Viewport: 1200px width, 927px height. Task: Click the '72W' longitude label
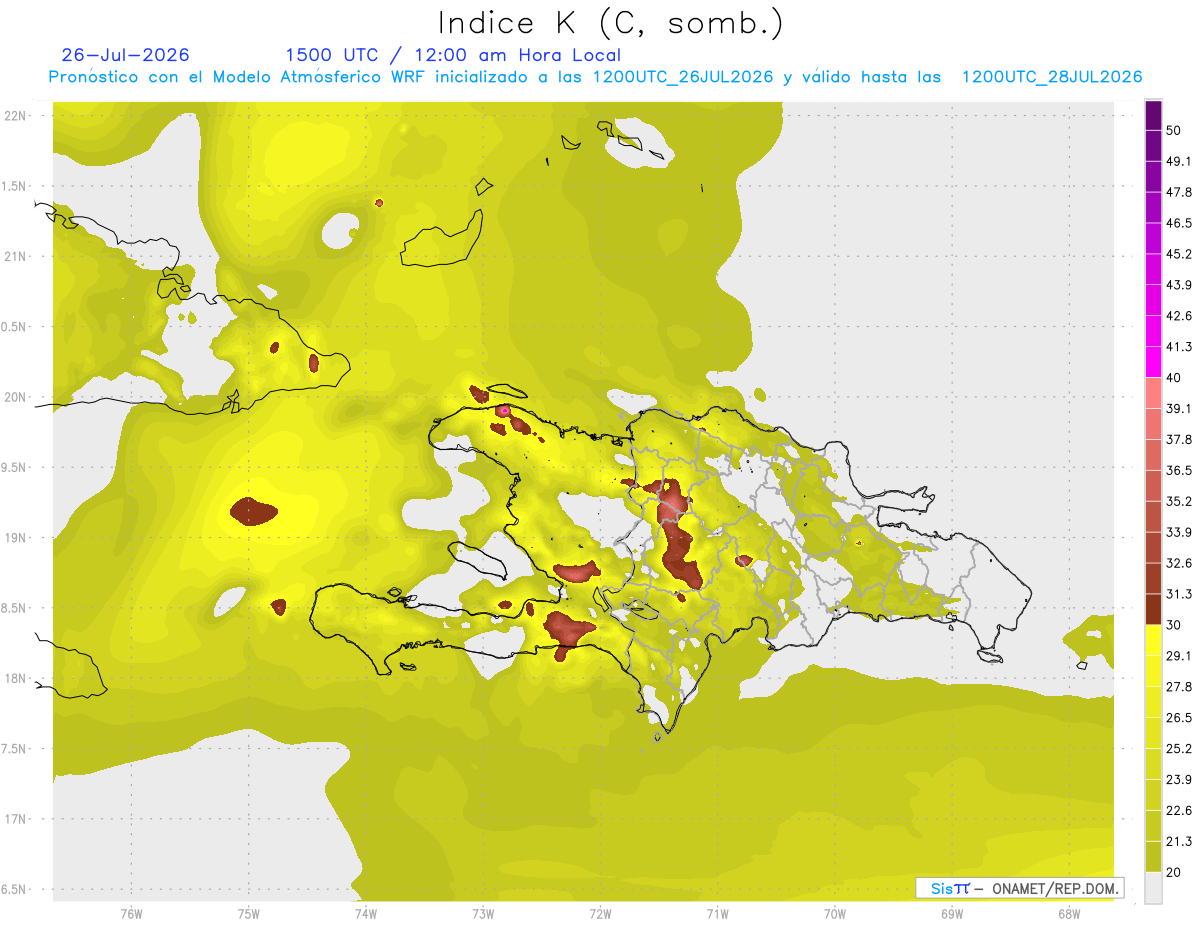pyautogui.click(x=600, y=914)
